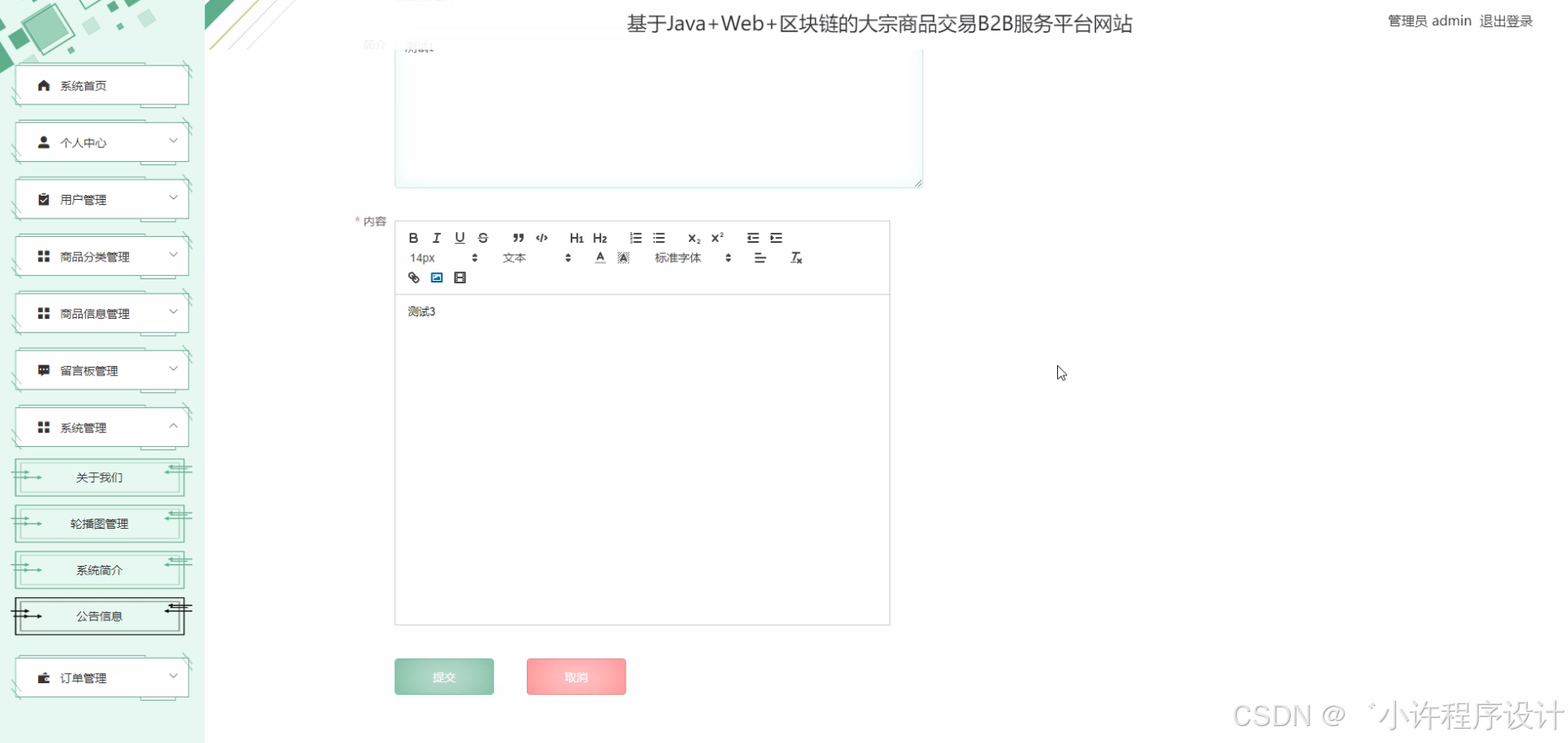The height and width of the screenshot is (743, 1568).
Task: Apply strikethrough formatting
Action: click(483, 238)
